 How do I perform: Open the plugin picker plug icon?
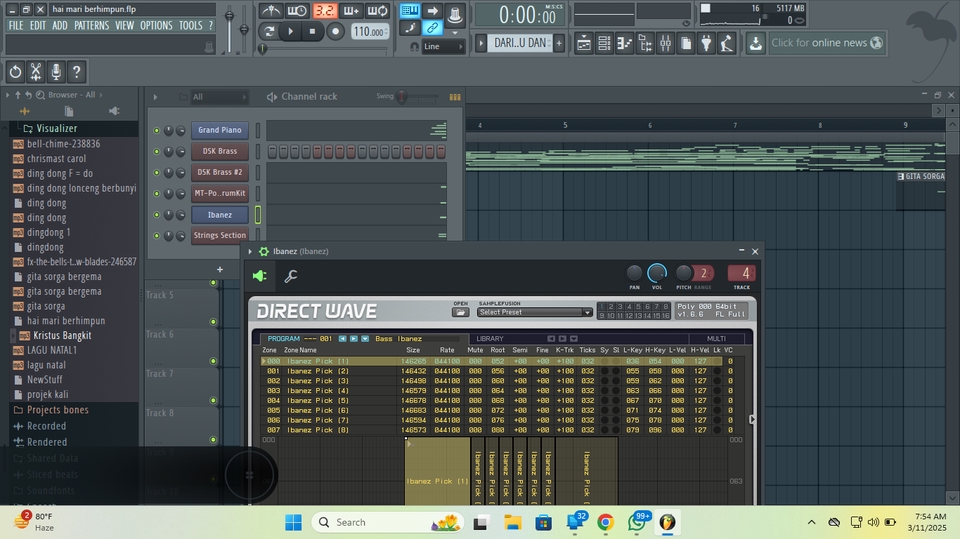(707, 43)
